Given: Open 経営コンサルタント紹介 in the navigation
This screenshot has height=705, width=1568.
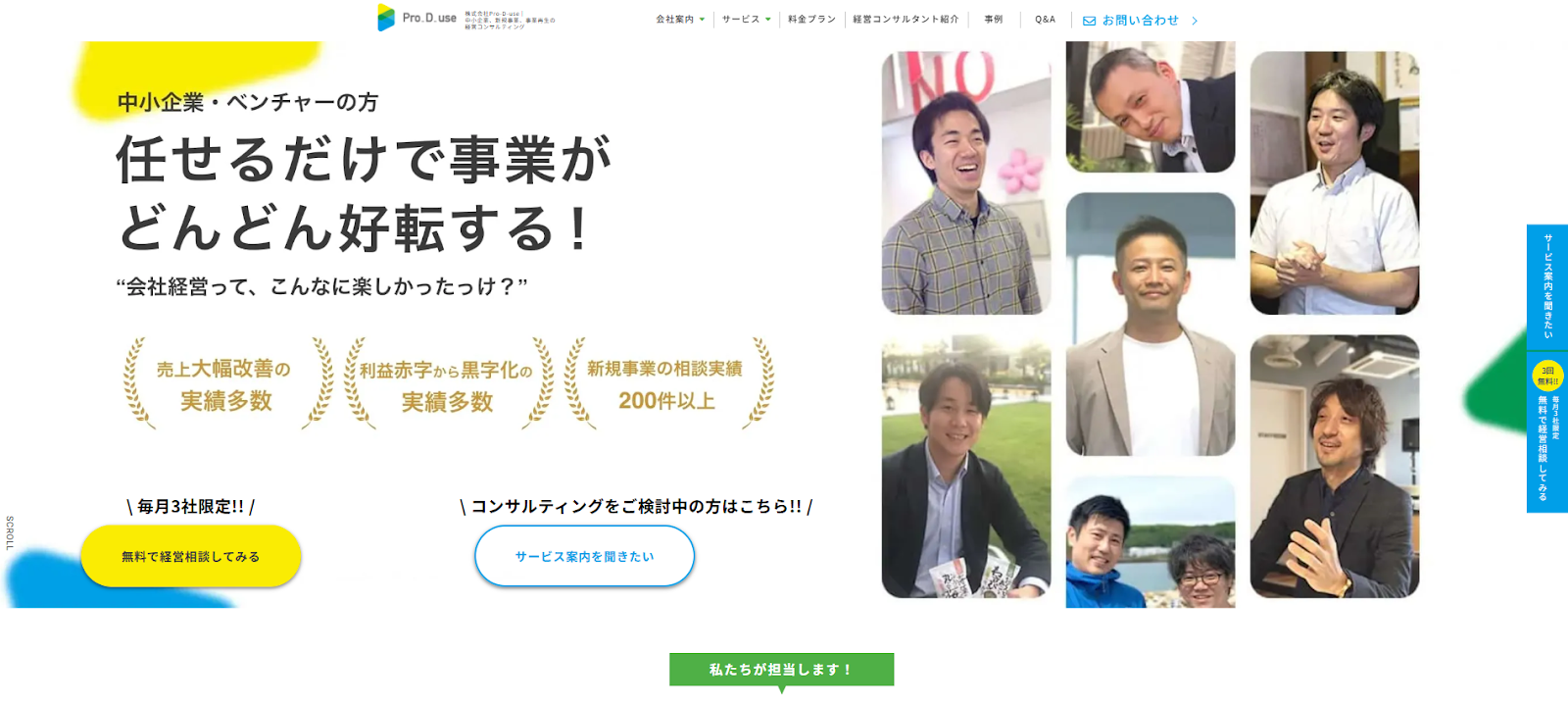Looking at the screenshot, I should pos(906,20).
